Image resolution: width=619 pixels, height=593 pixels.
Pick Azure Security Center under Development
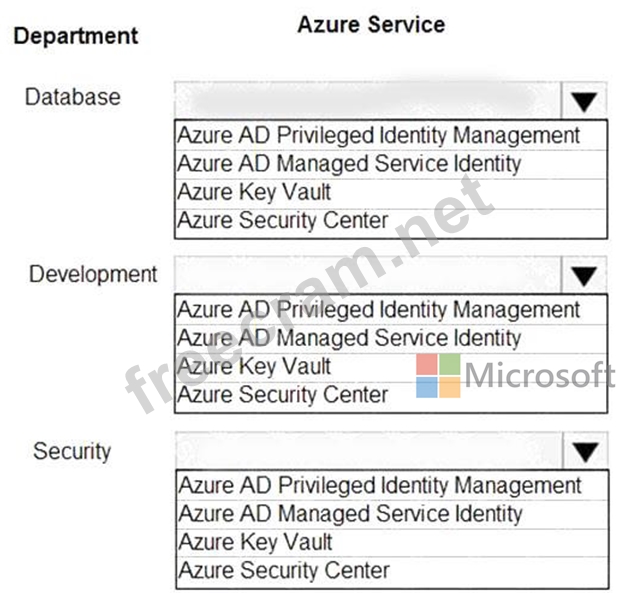[391, 396]
